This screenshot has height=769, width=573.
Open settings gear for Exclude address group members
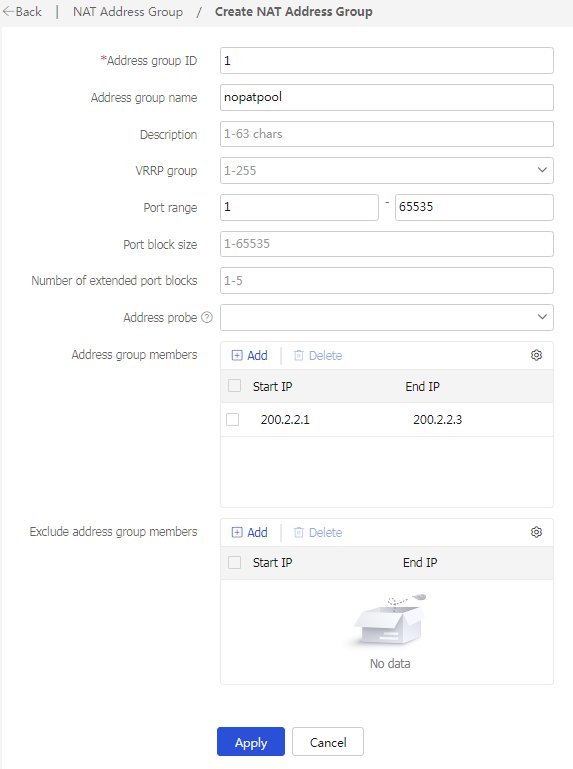click(x=536, y=532)
